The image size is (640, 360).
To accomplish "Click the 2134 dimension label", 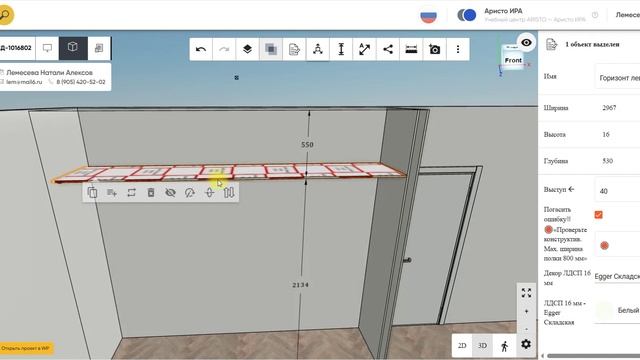I will pos(300,285).
